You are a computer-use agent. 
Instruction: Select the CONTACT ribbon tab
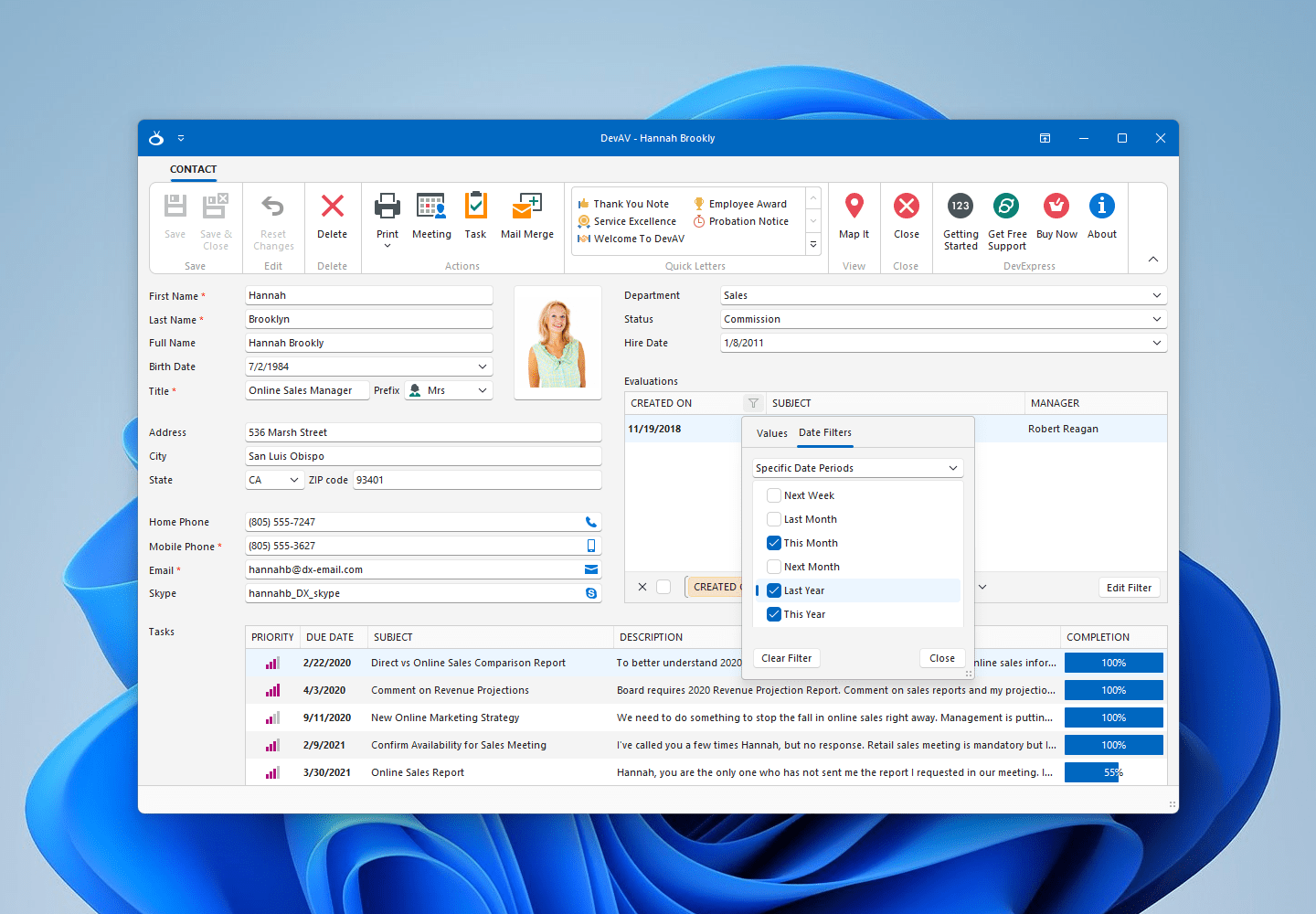[193, 169]
